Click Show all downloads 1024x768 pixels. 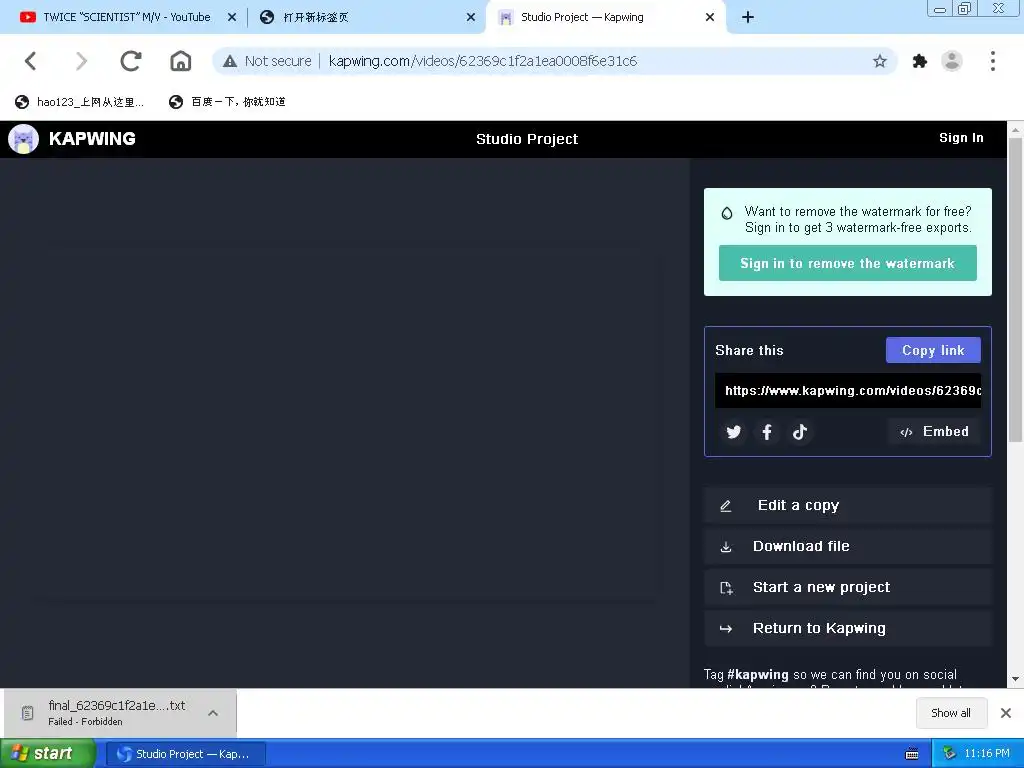pos(950,713)
